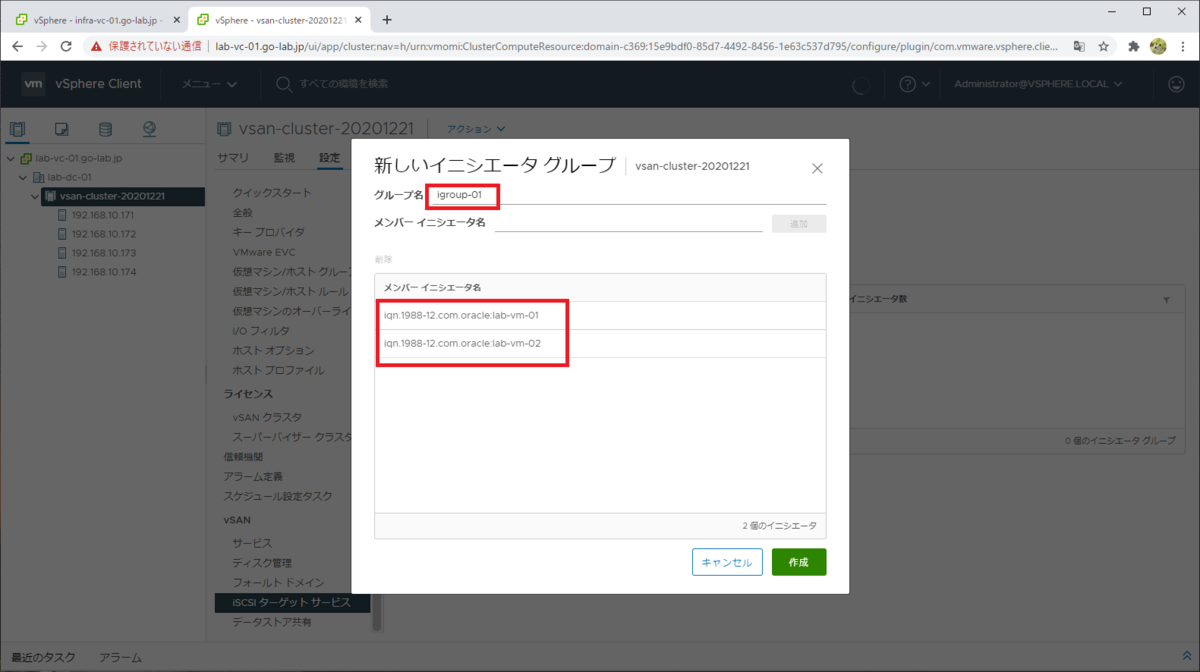Click the translate page icon

1079,46
